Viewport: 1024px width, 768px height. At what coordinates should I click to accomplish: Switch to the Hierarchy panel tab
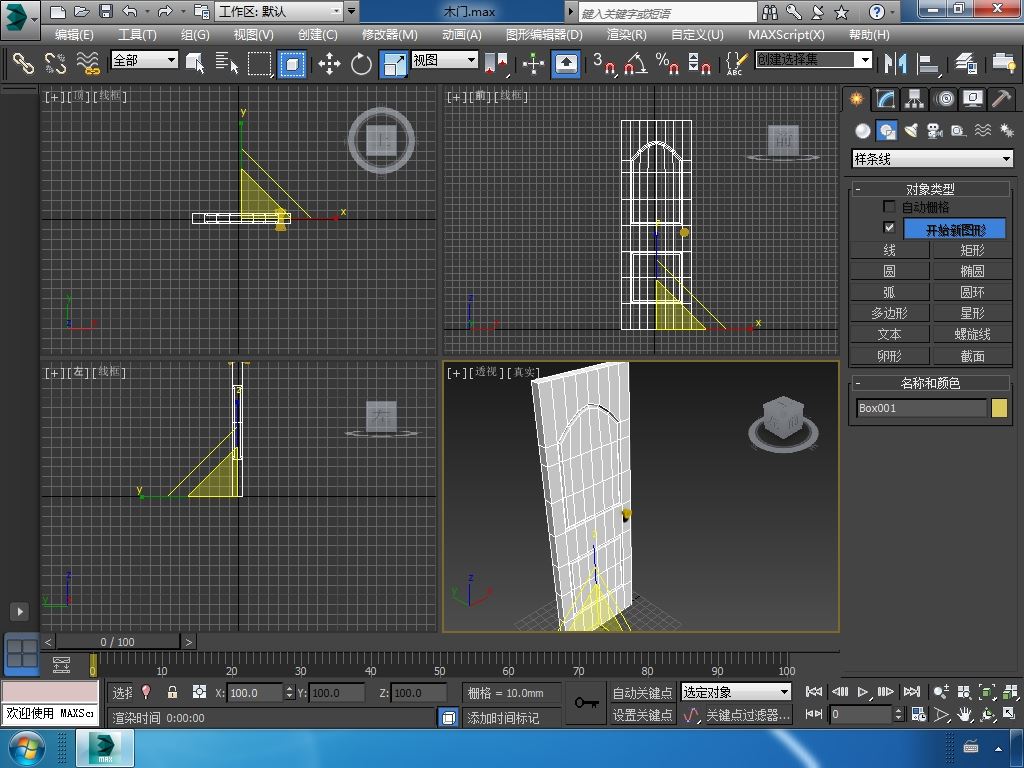click(914, 99)
